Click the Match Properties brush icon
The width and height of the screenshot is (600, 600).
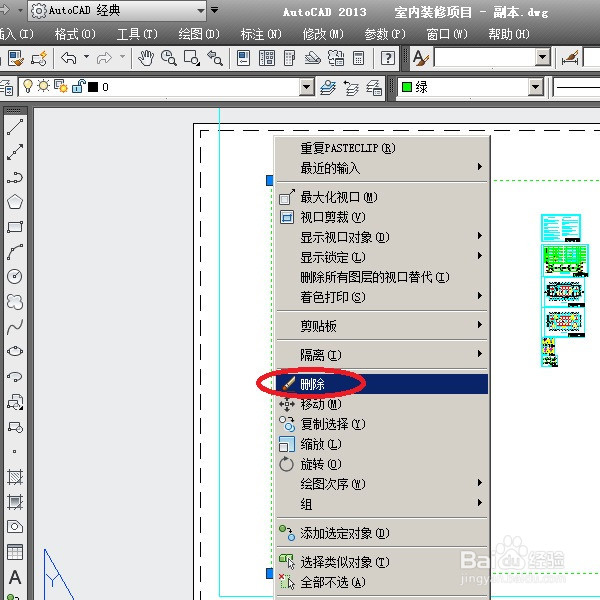point(16,58)
